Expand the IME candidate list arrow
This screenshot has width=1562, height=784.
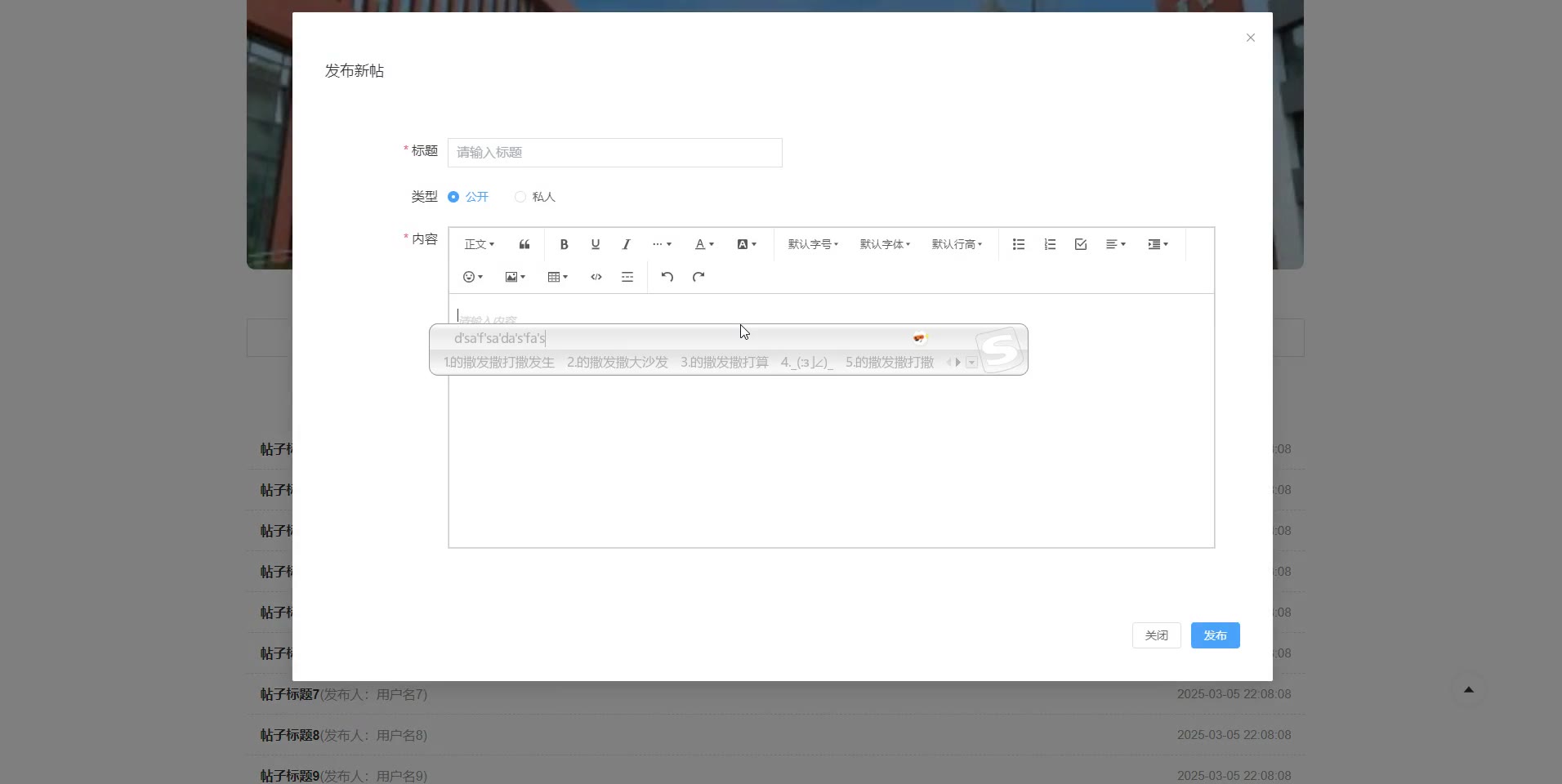tap(971, 363)
